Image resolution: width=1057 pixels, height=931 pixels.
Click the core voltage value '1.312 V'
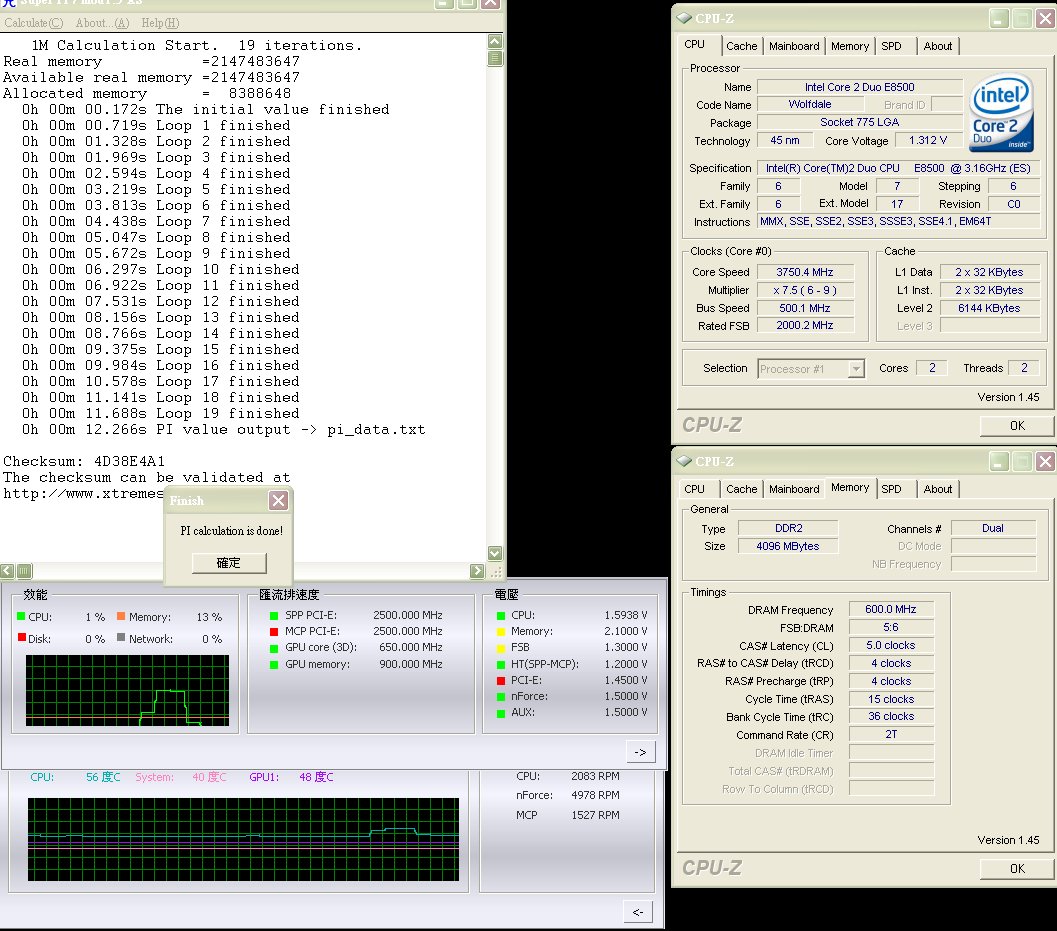point(928,140)
